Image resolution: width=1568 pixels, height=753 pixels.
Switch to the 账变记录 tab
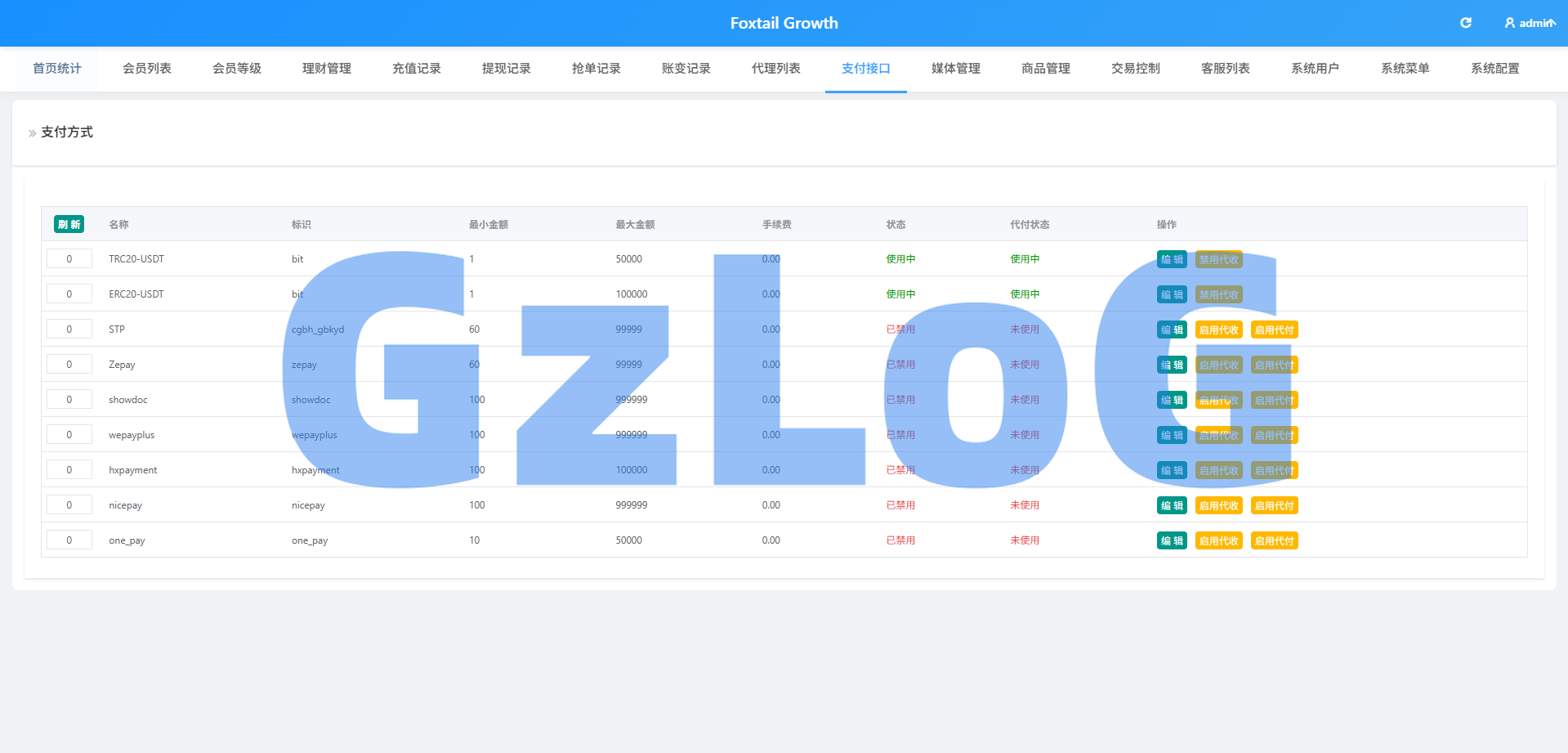(686, 69)
